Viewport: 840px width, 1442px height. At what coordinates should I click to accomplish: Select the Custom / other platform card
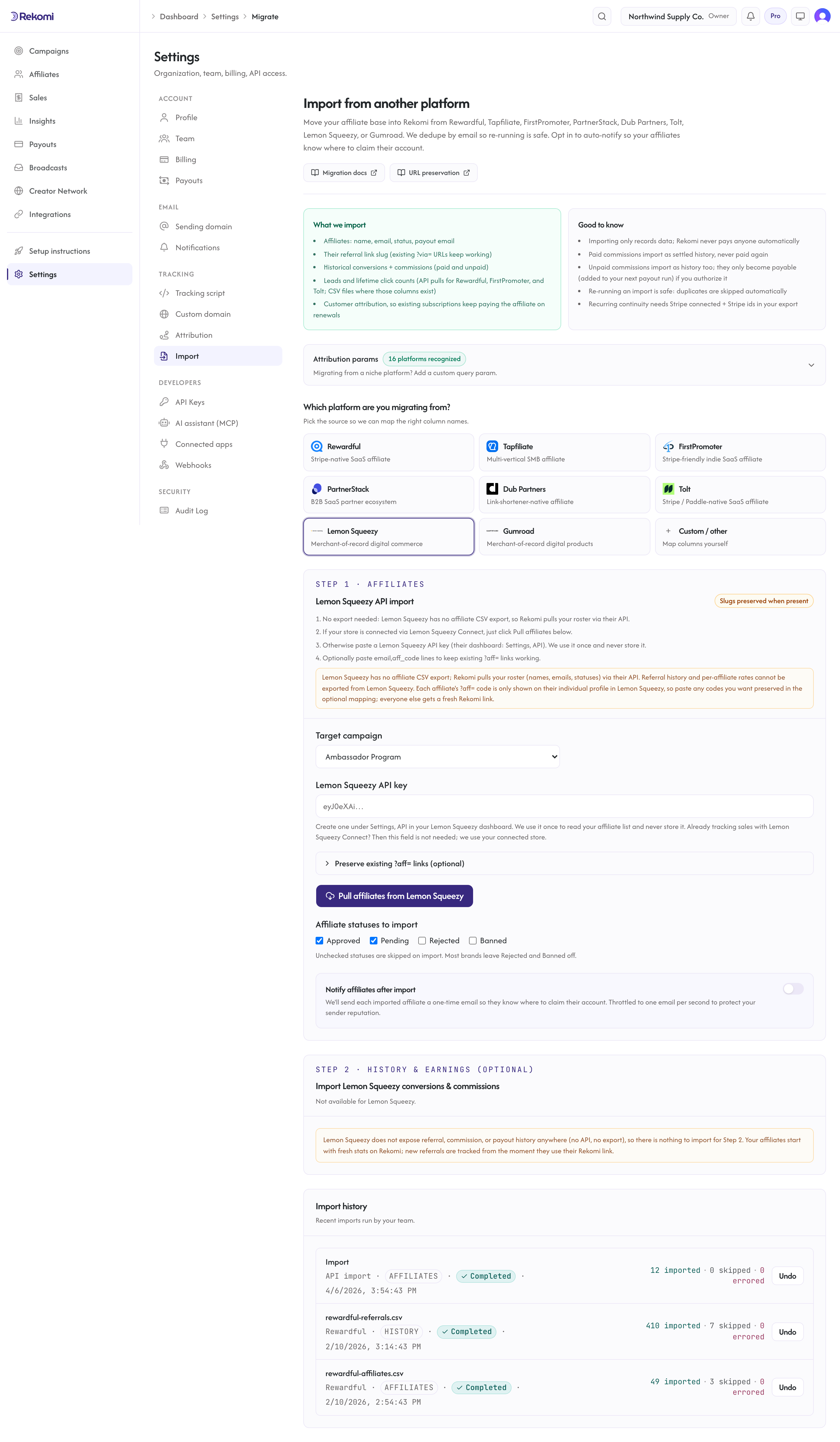(x=741, y=537)
